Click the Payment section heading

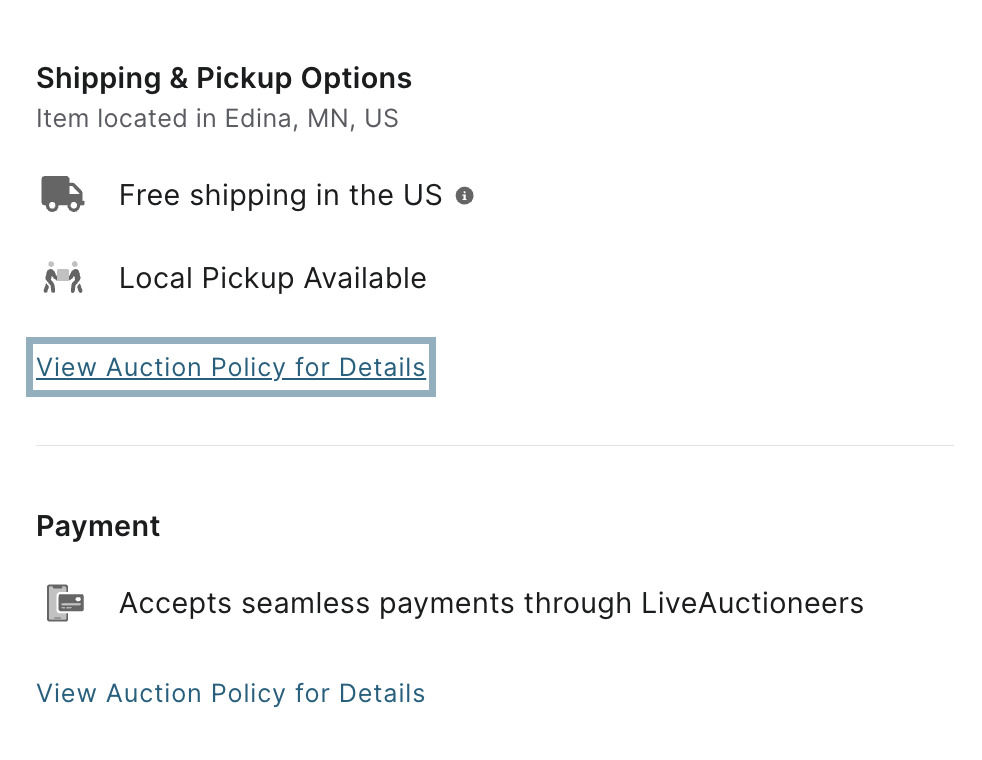coord(98,526)
